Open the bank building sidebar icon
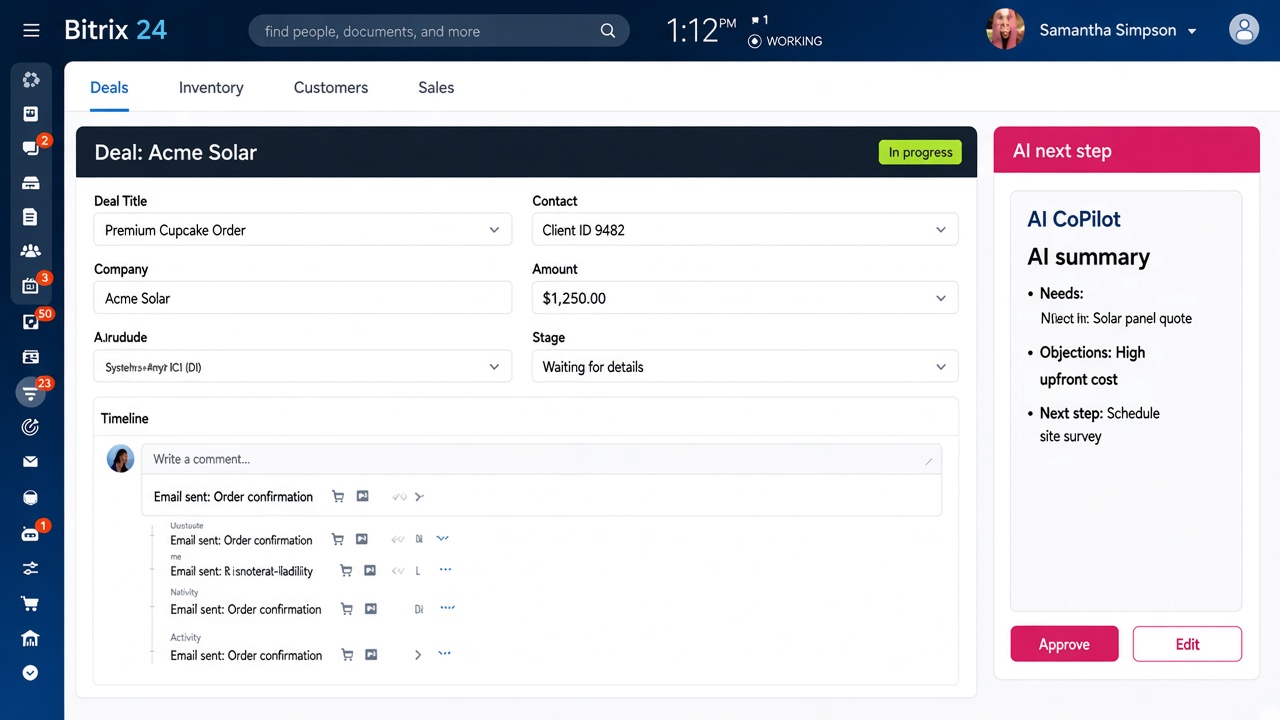Image resolution: width=1280 pixels, height=720 pixels. pyautogui.click(x=31, y=639)
